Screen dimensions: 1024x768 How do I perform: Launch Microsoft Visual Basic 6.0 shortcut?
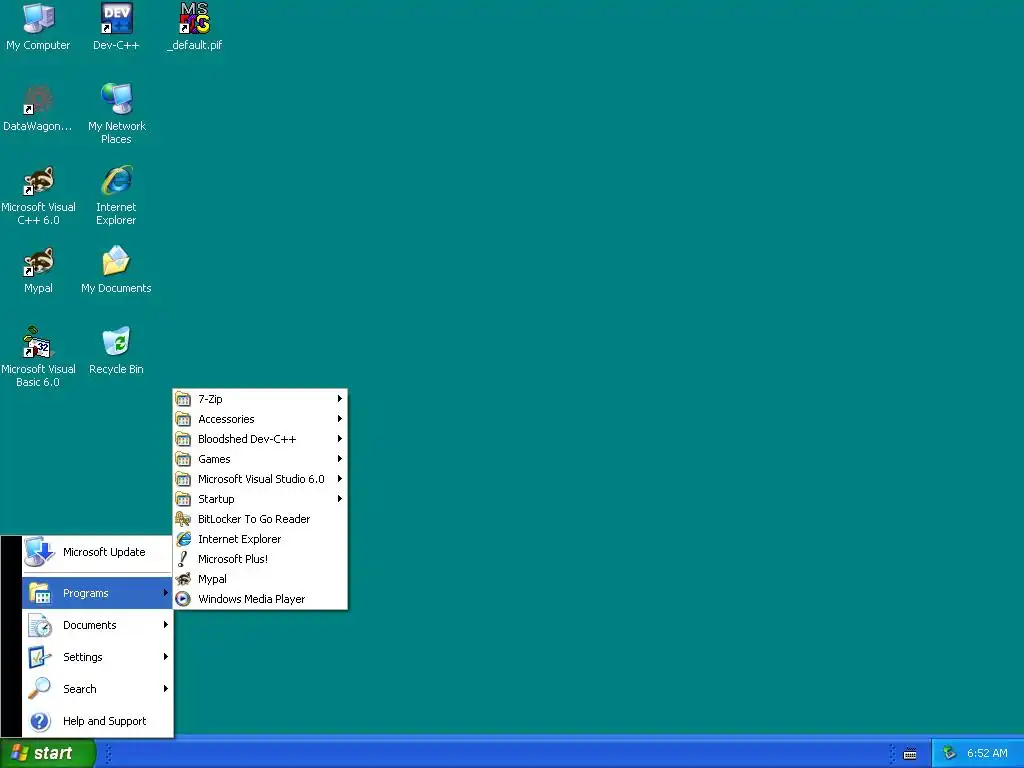pyautogui.click(x=38, y=357)
